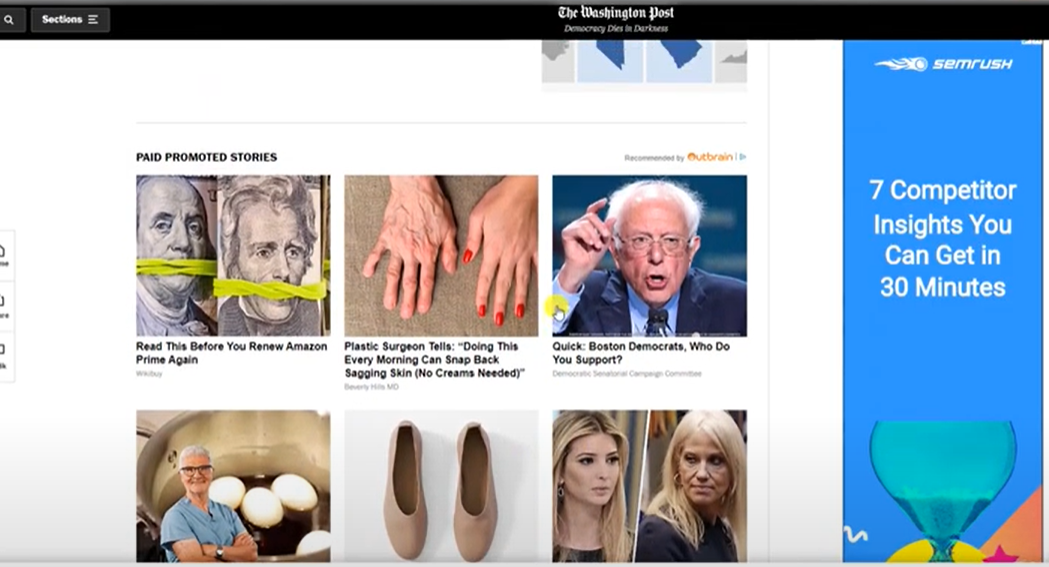Open the '7 Competitor Insights' ad text
This screenshot has width=1049, height=567.
tap(943, 239)
